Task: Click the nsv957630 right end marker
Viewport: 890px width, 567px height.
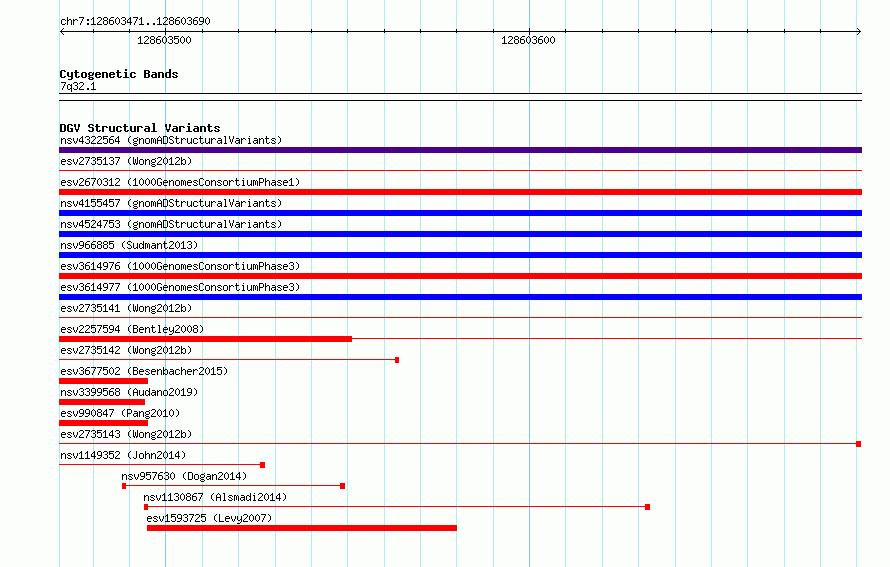Action: click(x=342, y=486)
